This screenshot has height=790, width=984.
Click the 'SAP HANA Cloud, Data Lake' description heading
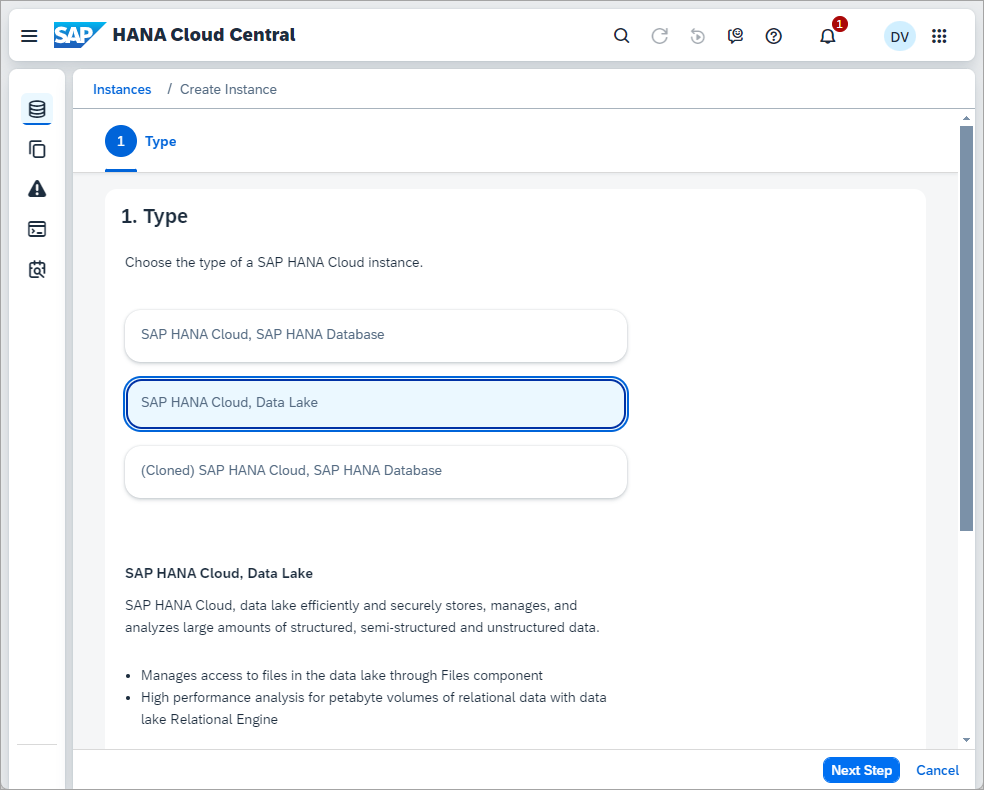tap(219, 573)
